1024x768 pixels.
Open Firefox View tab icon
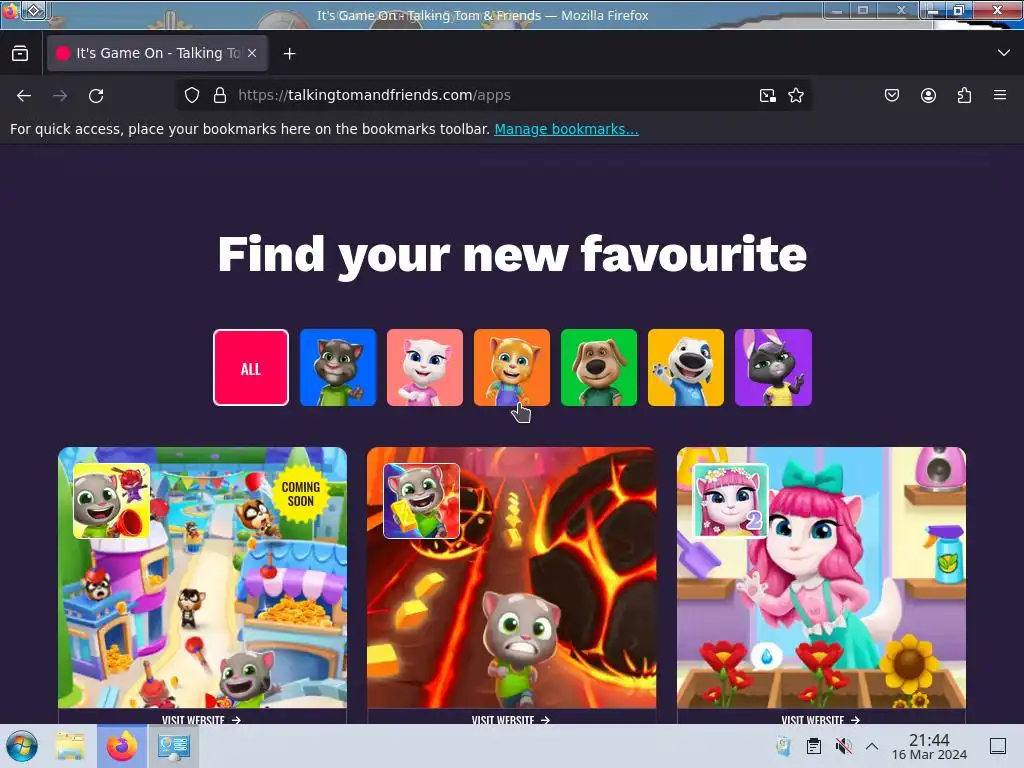[20, 54]
